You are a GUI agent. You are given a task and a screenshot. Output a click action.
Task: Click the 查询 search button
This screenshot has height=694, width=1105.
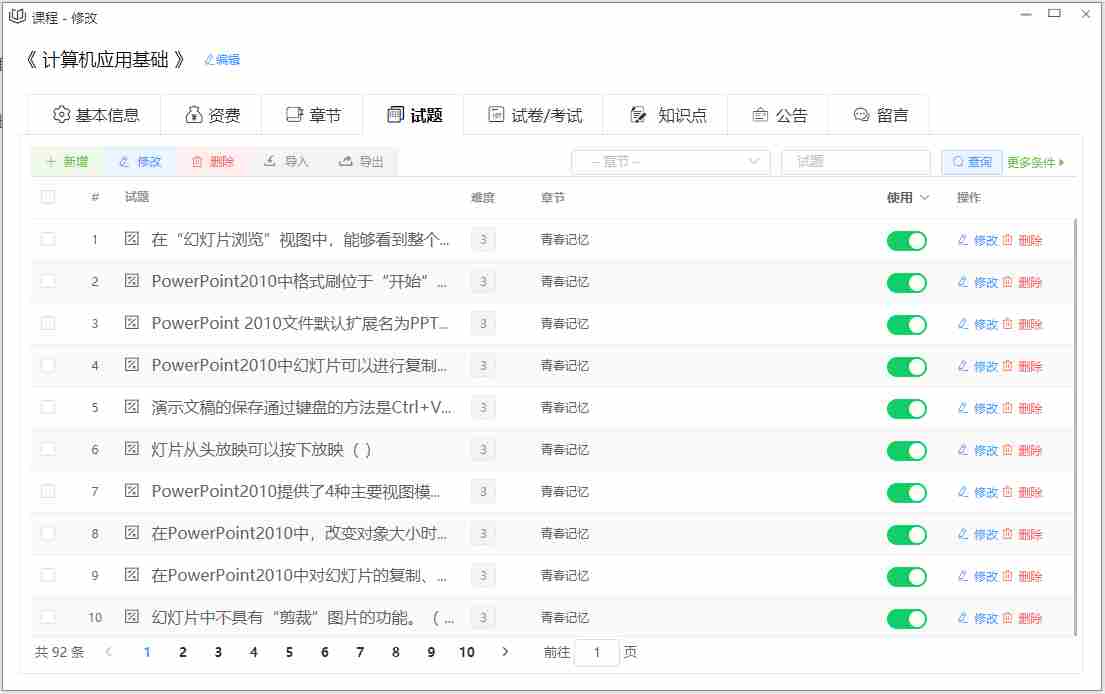(971, 162)
